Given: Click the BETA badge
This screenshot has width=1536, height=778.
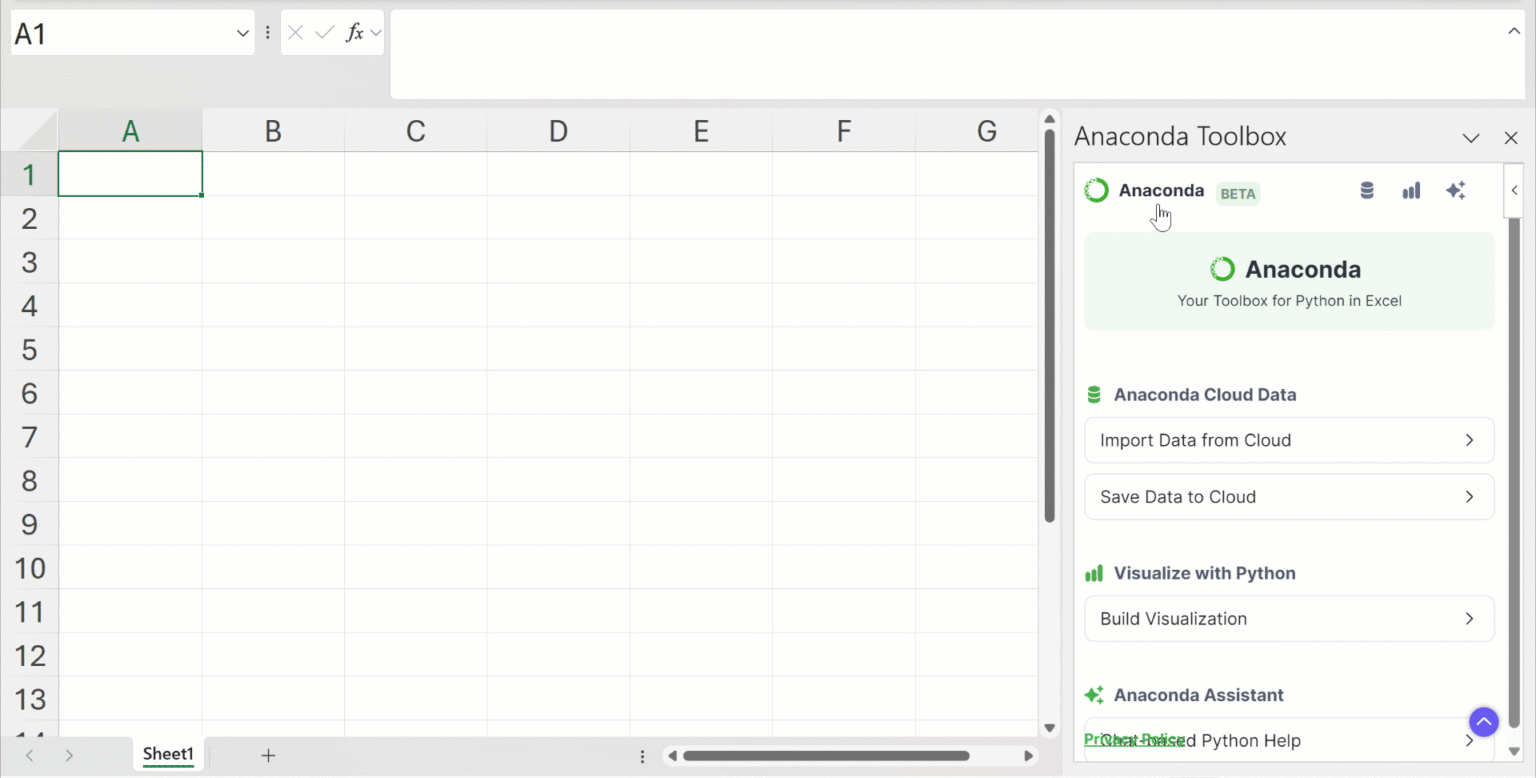Looking at the screenshot, I should 1238,194.
